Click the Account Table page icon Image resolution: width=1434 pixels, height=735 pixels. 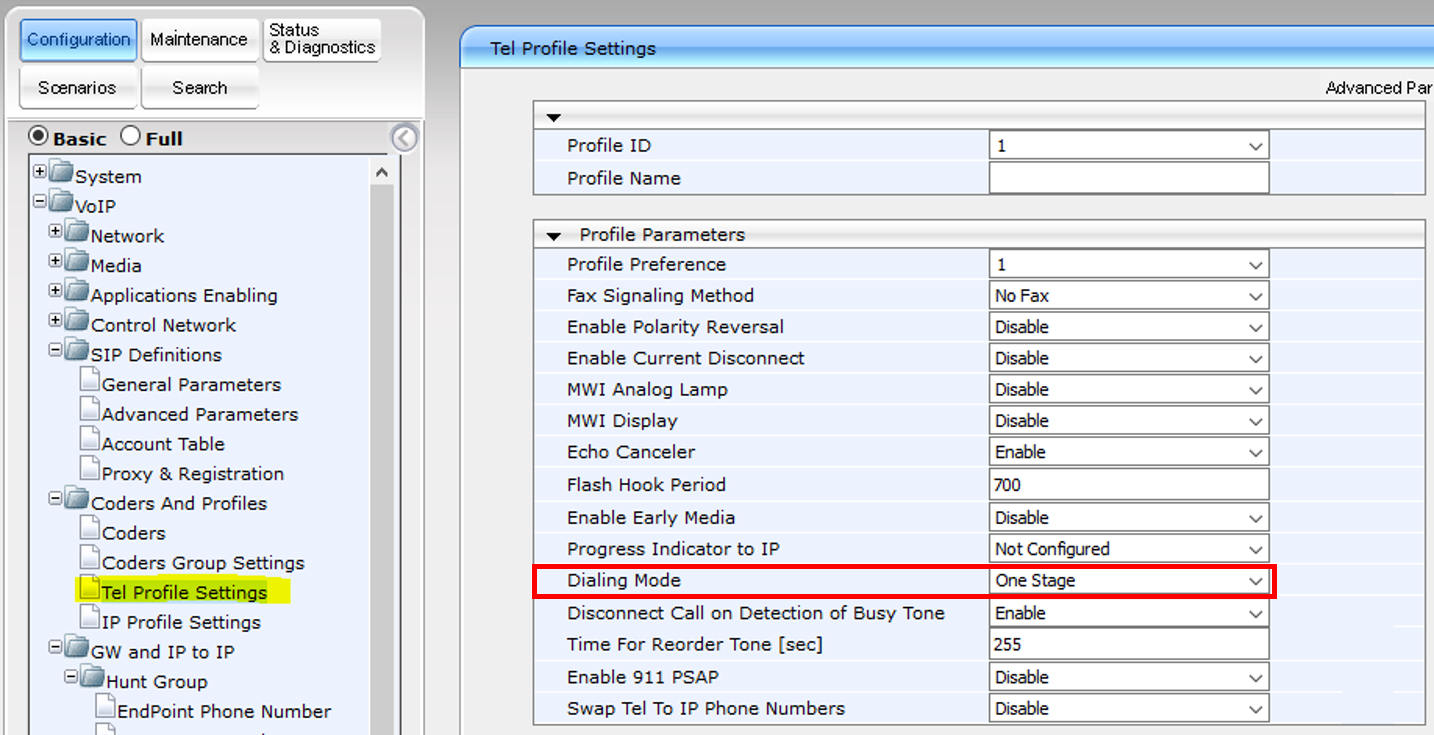(x=90, y=442)
